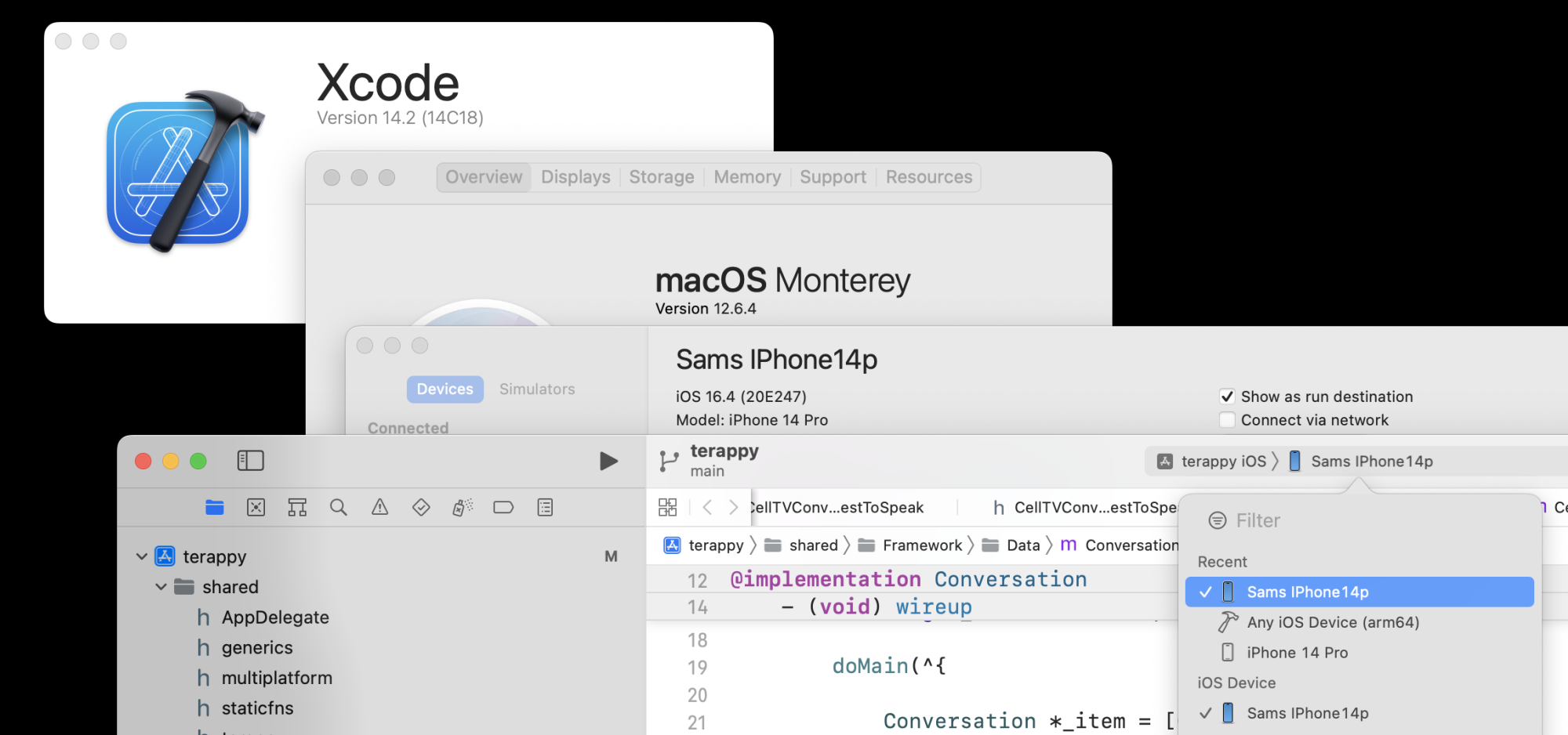Go back in editor history
Image resolution: width=1568 pixels, height=735 pixels.
[707, 507]
